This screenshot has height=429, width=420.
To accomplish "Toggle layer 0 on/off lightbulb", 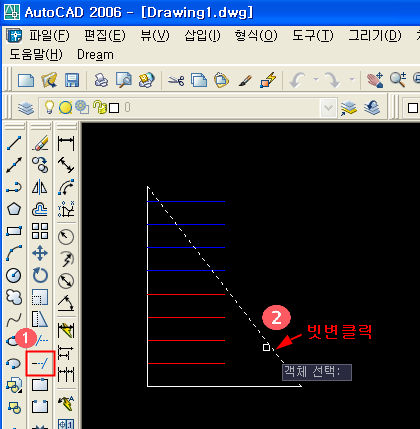I will [49, 107].
